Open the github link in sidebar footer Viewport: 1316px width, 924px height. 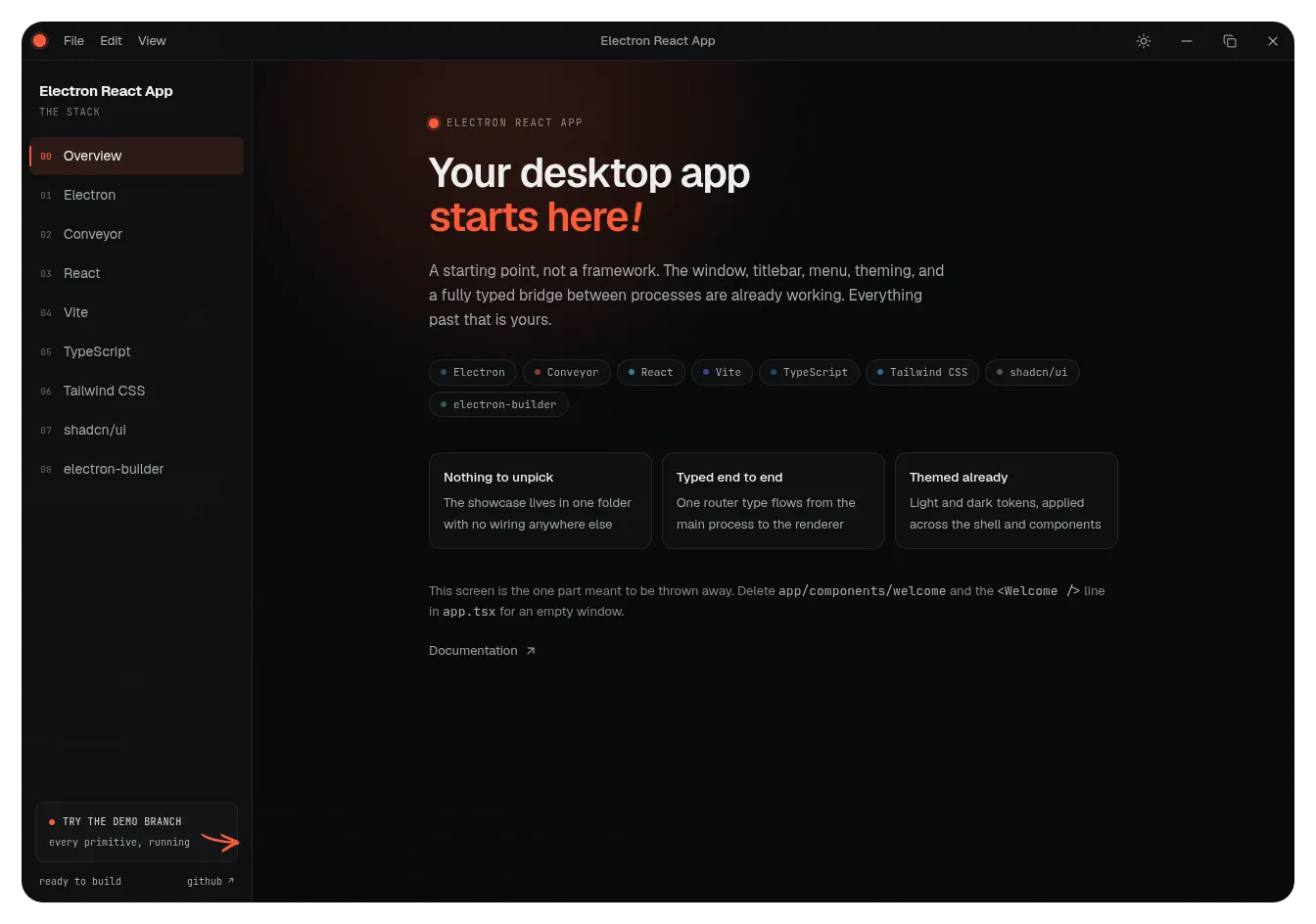(211, 882)
